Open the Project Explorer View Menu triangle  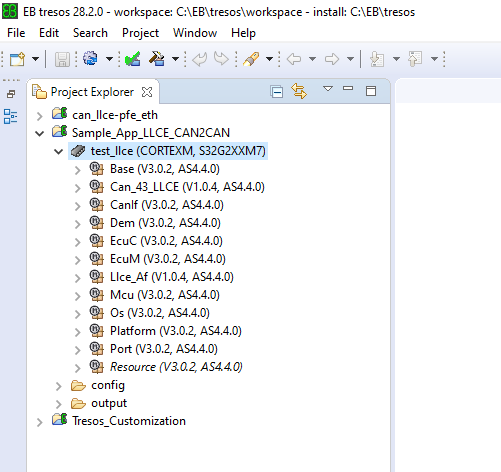coord(328,89)
